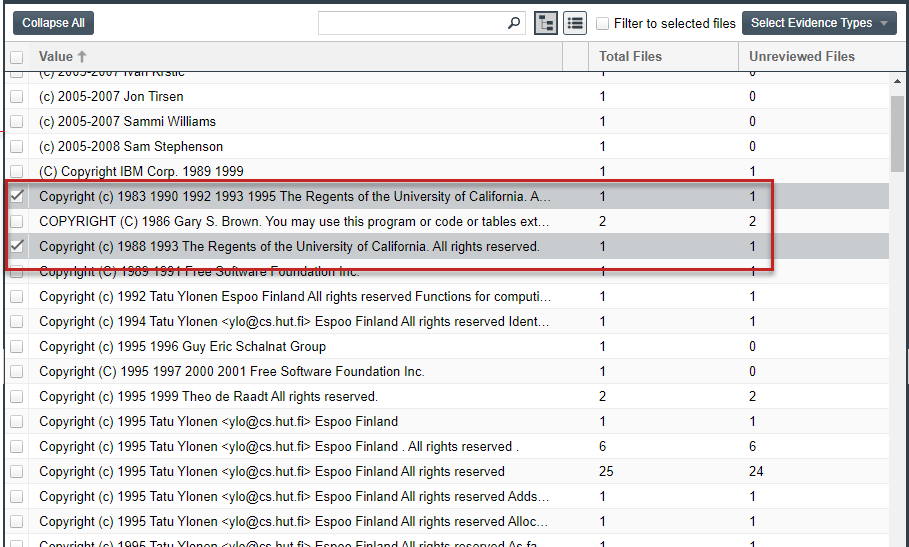The height and width of the screenshot is (547, 909).
Task: Check the Gary S. Brown copyright row
Action: tap(17, 221)
